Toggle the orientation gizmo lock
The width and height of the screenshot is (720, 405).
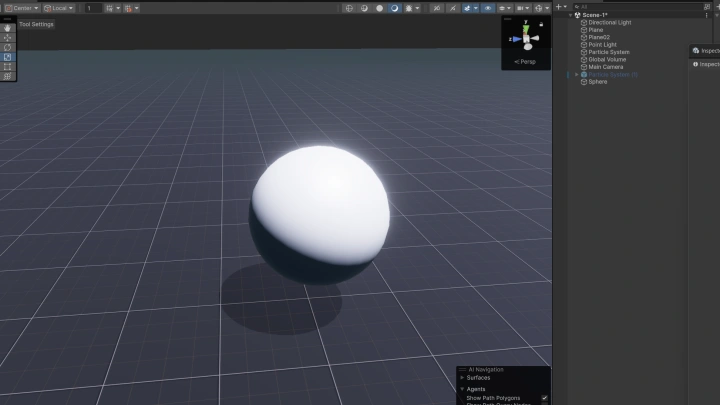point(541,24)
